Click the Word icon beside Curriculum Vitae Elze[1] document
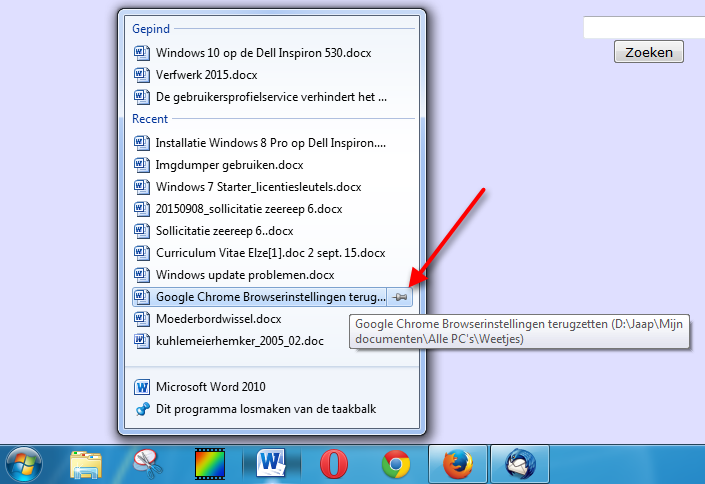705x484 pixels. point(142,253)
